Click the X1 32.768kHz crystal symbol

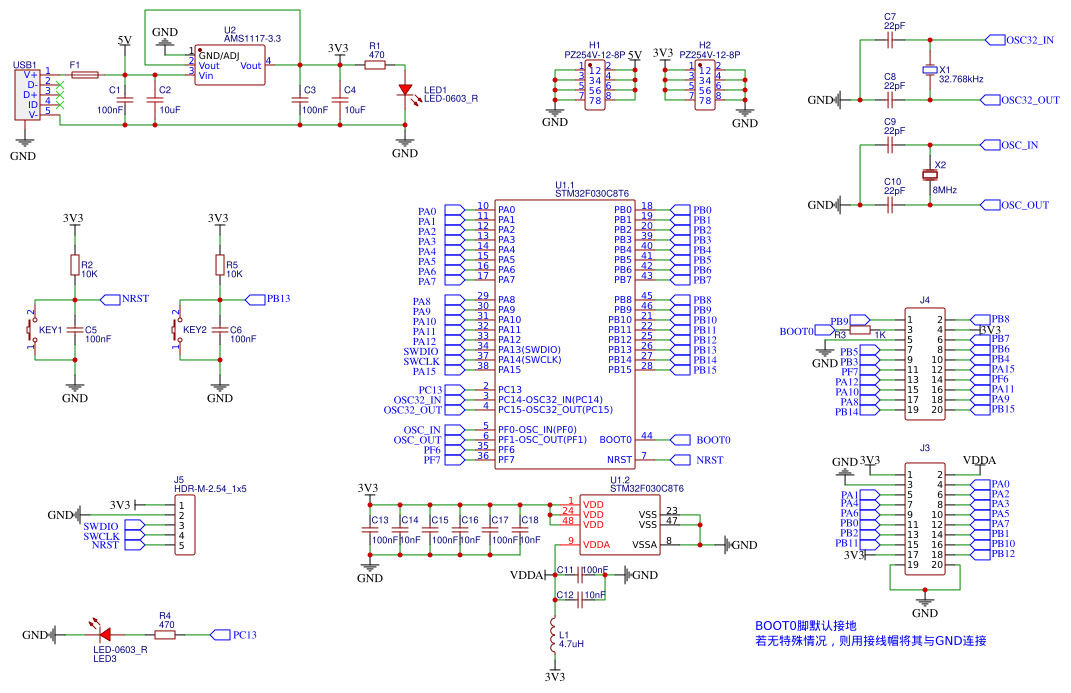[929, 70]
